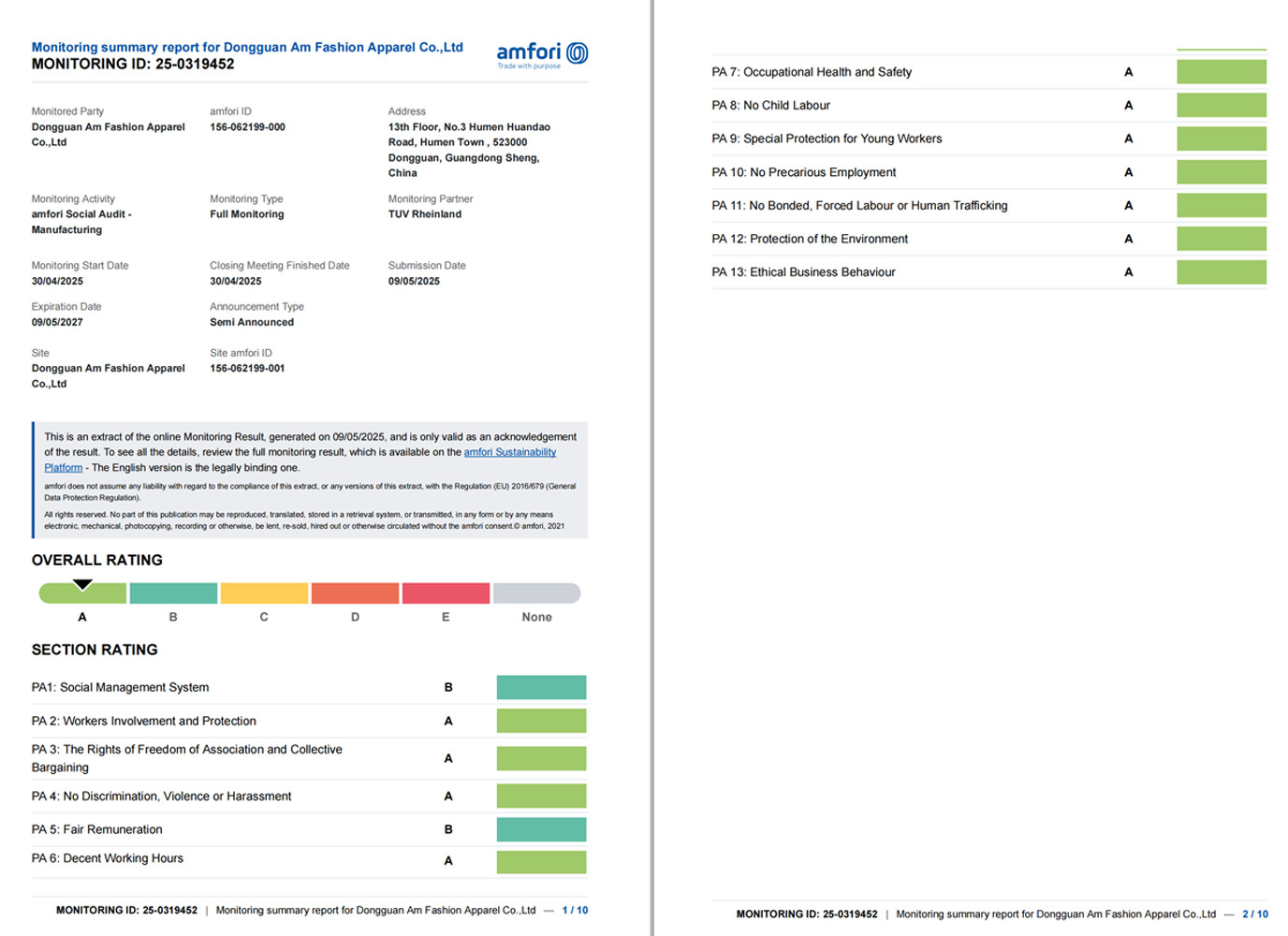Click Submission Date value '09/05/2025'

coord(414,281)
